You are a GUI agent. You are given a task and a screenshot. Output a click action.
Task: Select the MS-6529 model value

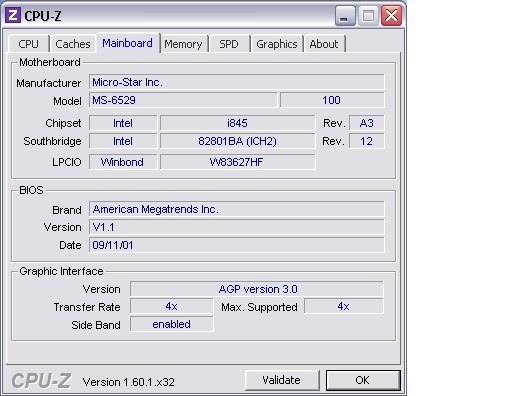point(183,100)
